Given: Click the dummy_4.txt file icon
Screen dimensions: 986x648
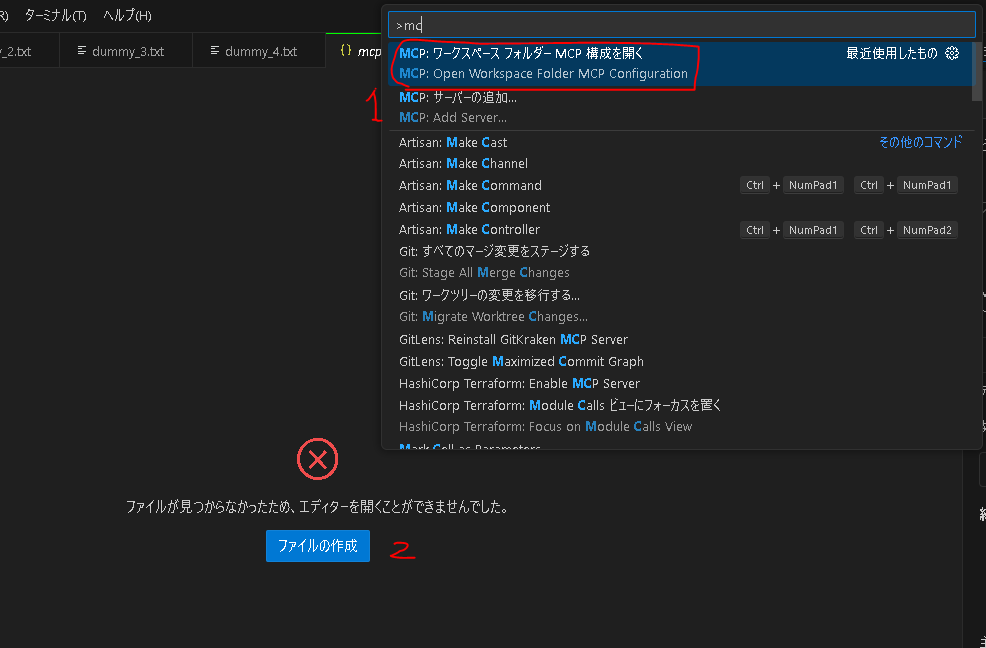Looking at the screenshot, I should (215, 50).
